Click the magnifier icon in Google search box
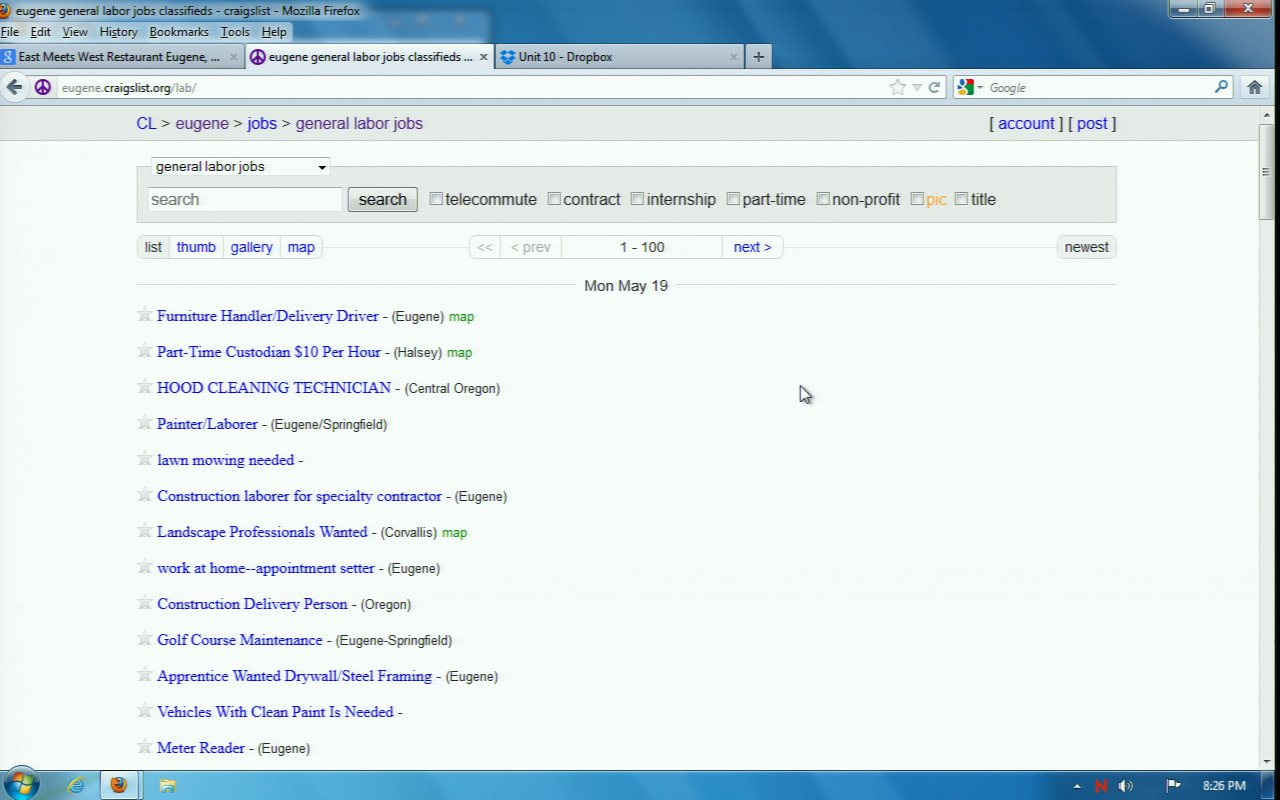1280x800 pixels. (1221, 87)
